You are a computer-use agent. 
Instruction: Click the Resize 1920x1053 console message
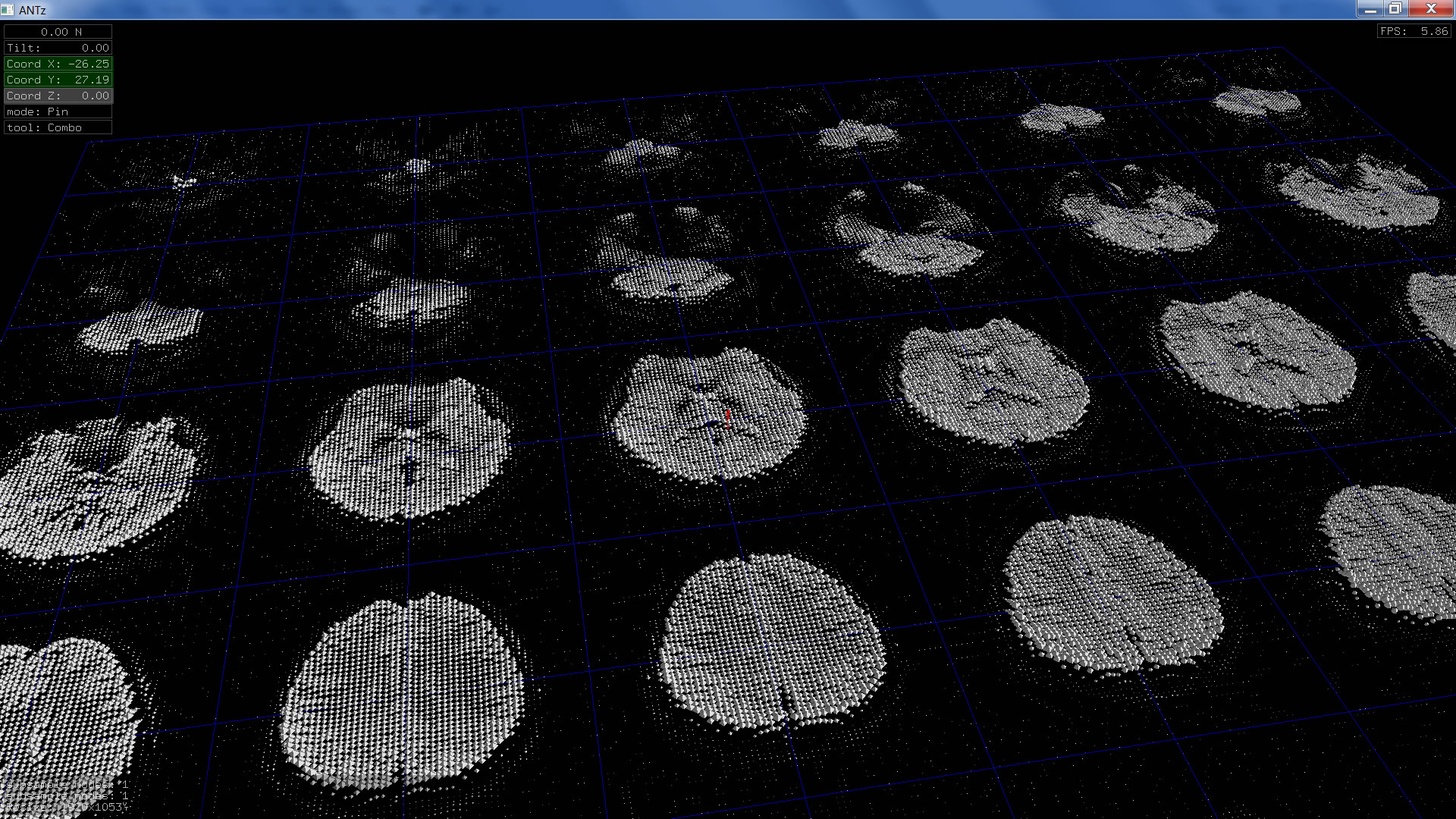64,807
